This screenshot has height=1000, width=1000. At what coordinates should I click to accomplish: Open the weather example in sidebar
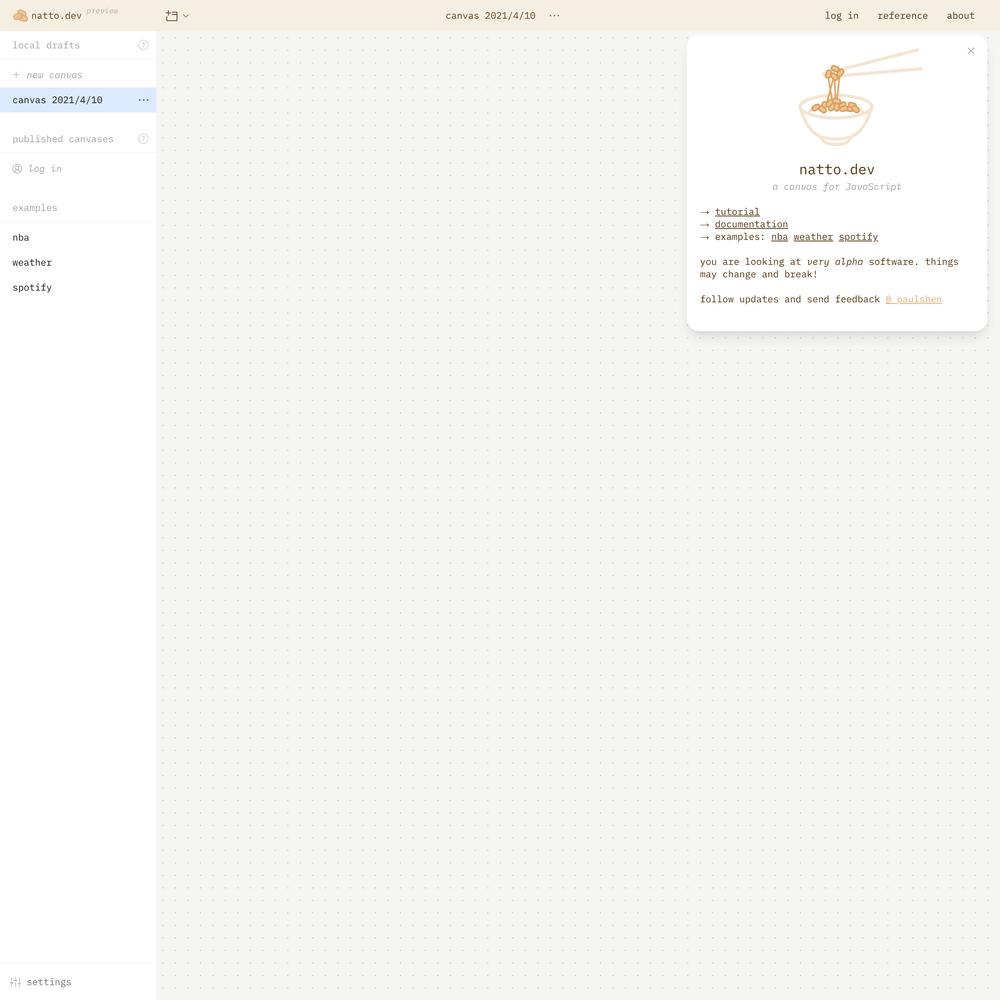[78, 262]
